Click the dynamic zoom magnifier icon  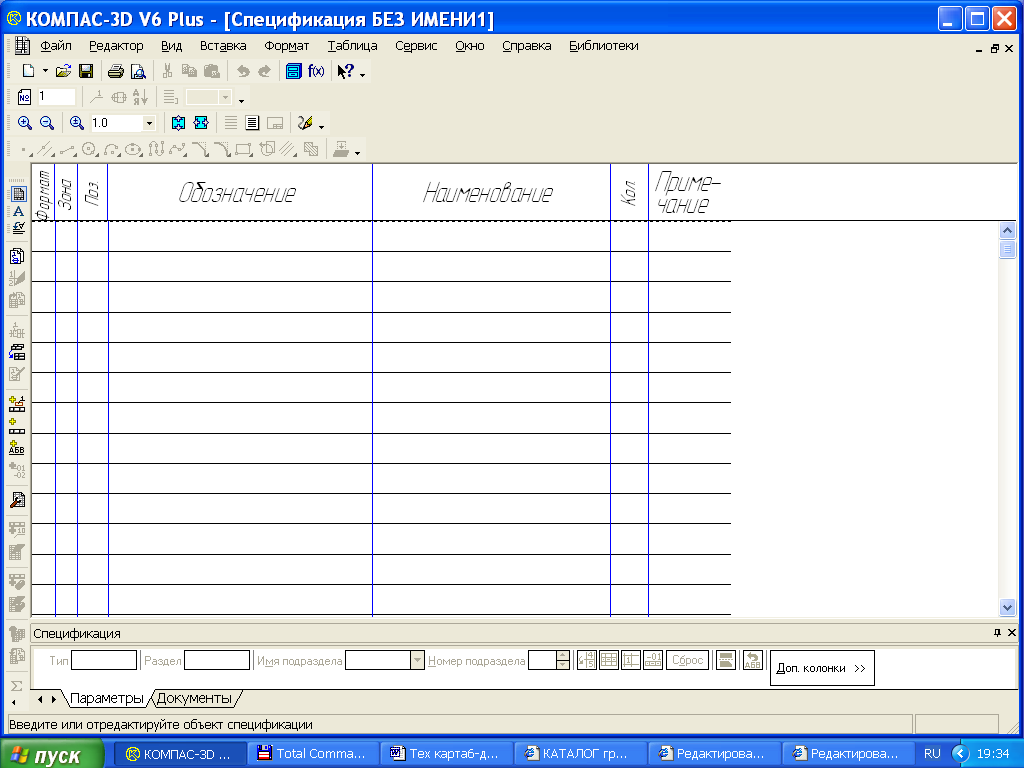(x=76, y=123)
